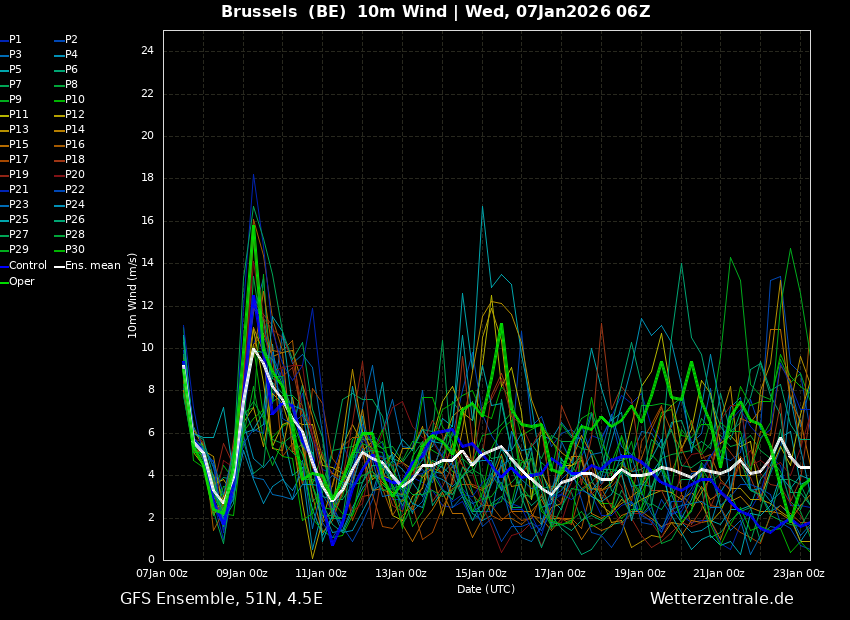Click the y-axis value 6
The height and width of the screenshot is (620, 850).
(151, 432)
